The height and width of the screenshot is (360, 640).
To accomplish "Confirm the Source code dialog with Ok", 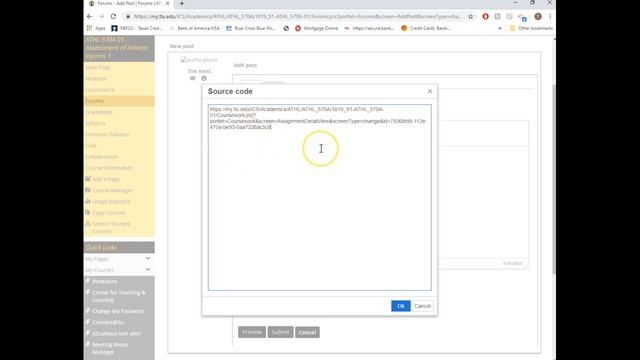I will click(400, 306).
